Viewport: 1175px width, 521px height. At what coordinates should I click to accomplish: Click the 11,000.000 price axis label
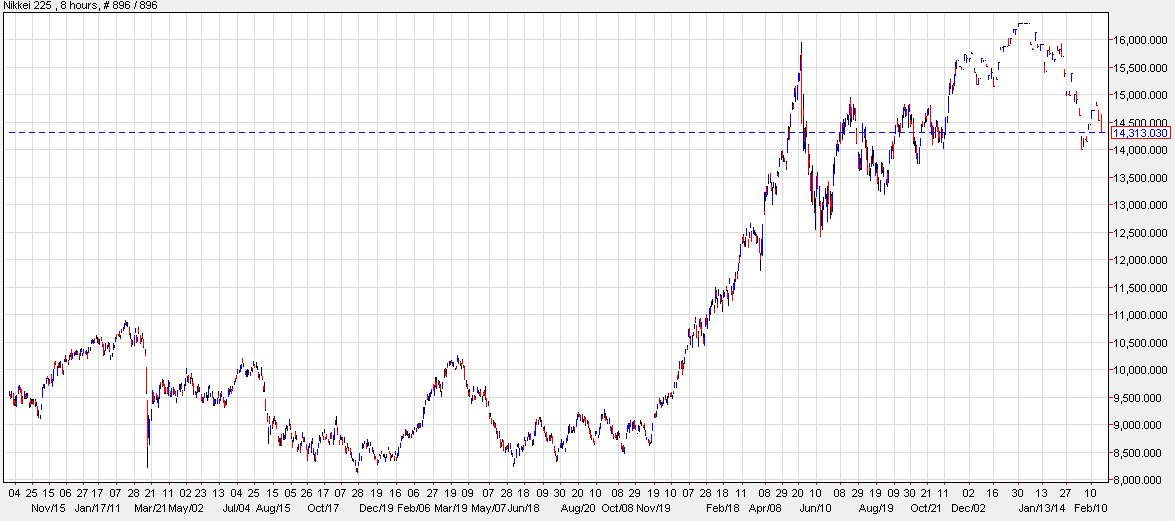pyautogui.click(x=1141, y=315)
